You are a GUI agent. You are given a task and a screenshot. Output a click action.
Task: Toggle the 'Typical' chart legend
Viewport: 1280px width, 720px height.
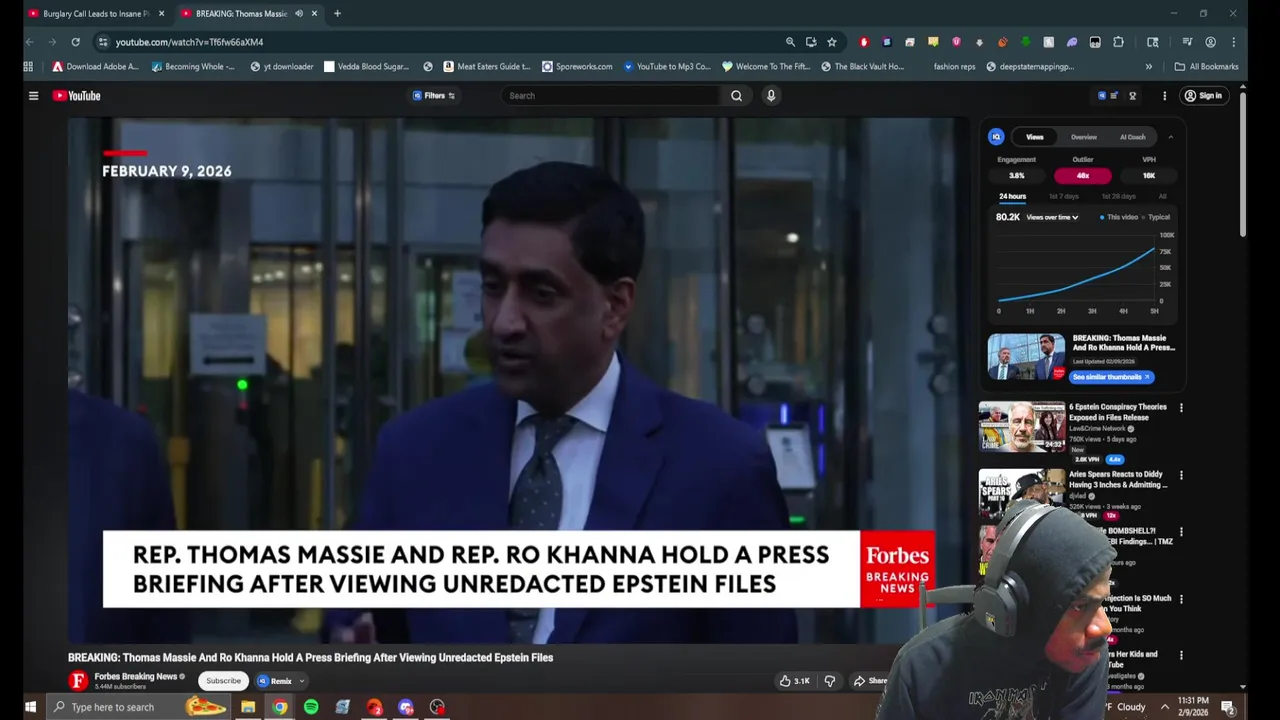(x=1157, y=217)
